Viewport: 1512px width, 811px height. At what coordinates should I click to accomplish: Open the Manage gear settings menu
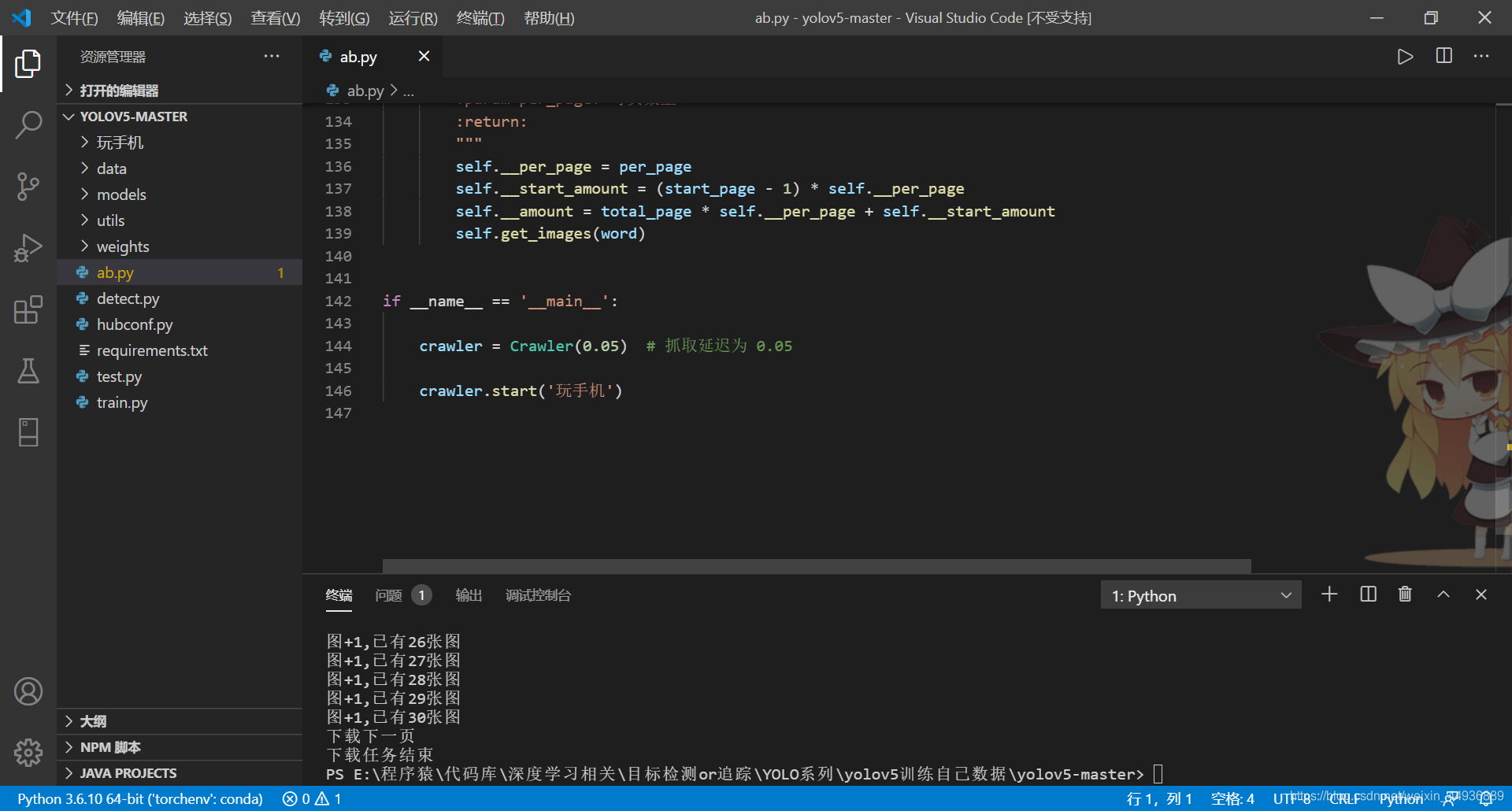(x=28, y=753)
